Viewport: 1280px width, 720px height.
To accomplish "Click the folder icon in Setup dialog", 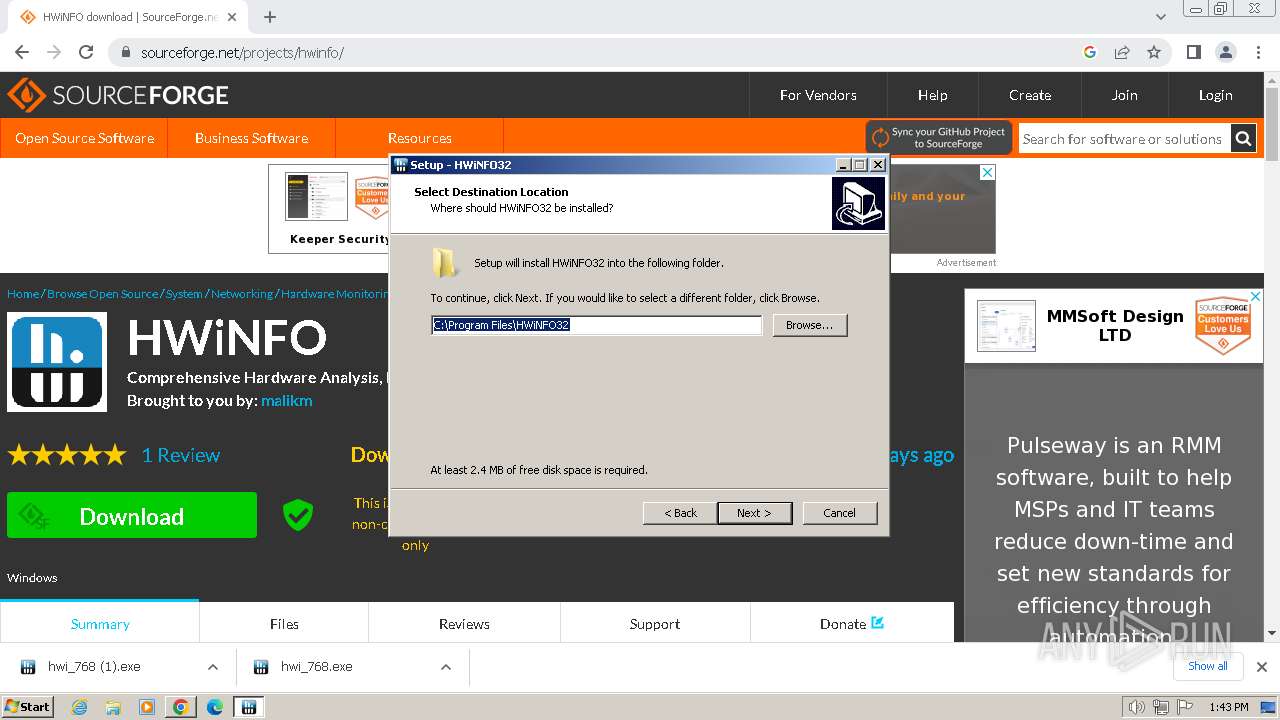I will 445,263.
